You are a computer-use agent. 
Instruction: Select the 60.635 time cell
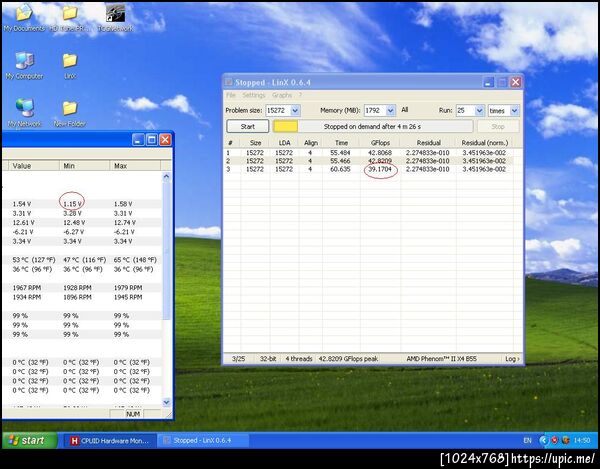(x=340, y=169)
